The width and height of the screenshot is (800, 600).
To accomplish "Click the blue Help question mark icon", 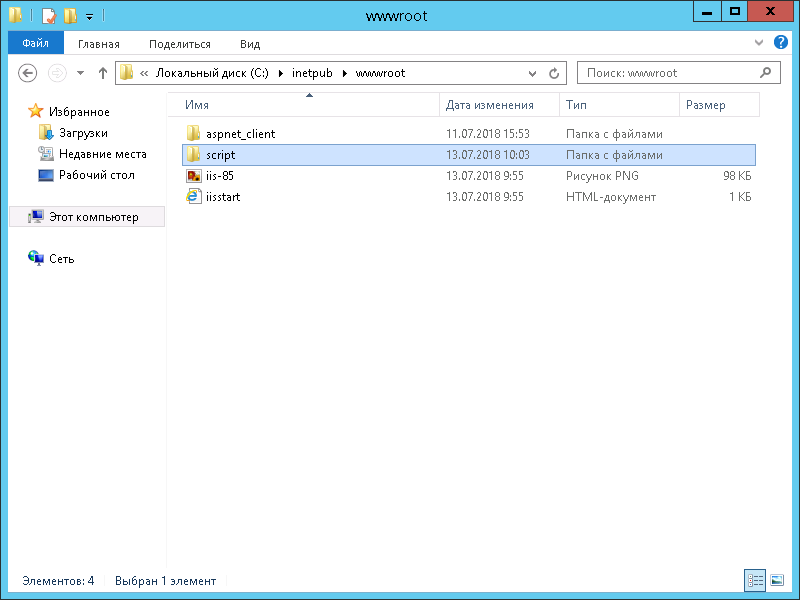I will 781,44.
